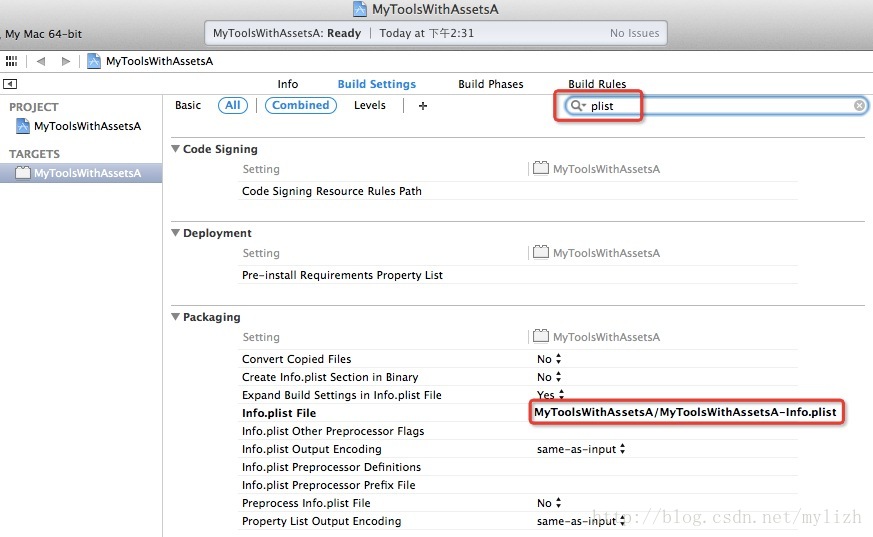Switch to Levels view
873x537 pixels.
(x=370, y=105)
